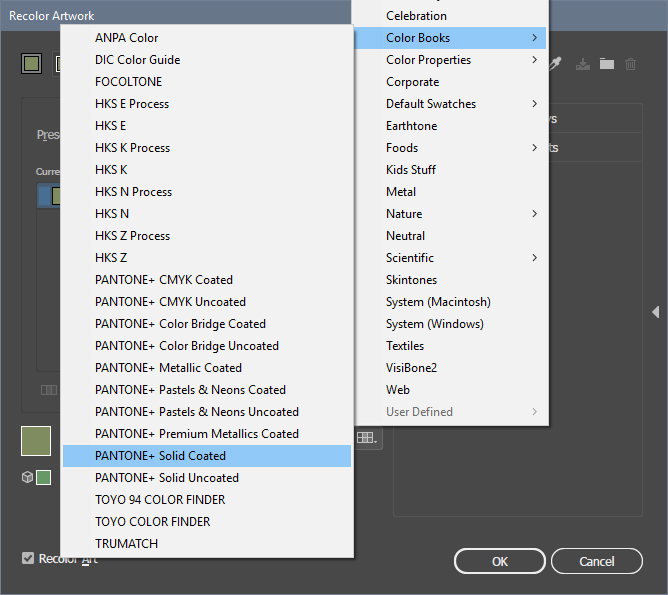Click the delete color group trash icon
Viewport: 668px width, 595px height.
tap(631, 64)
